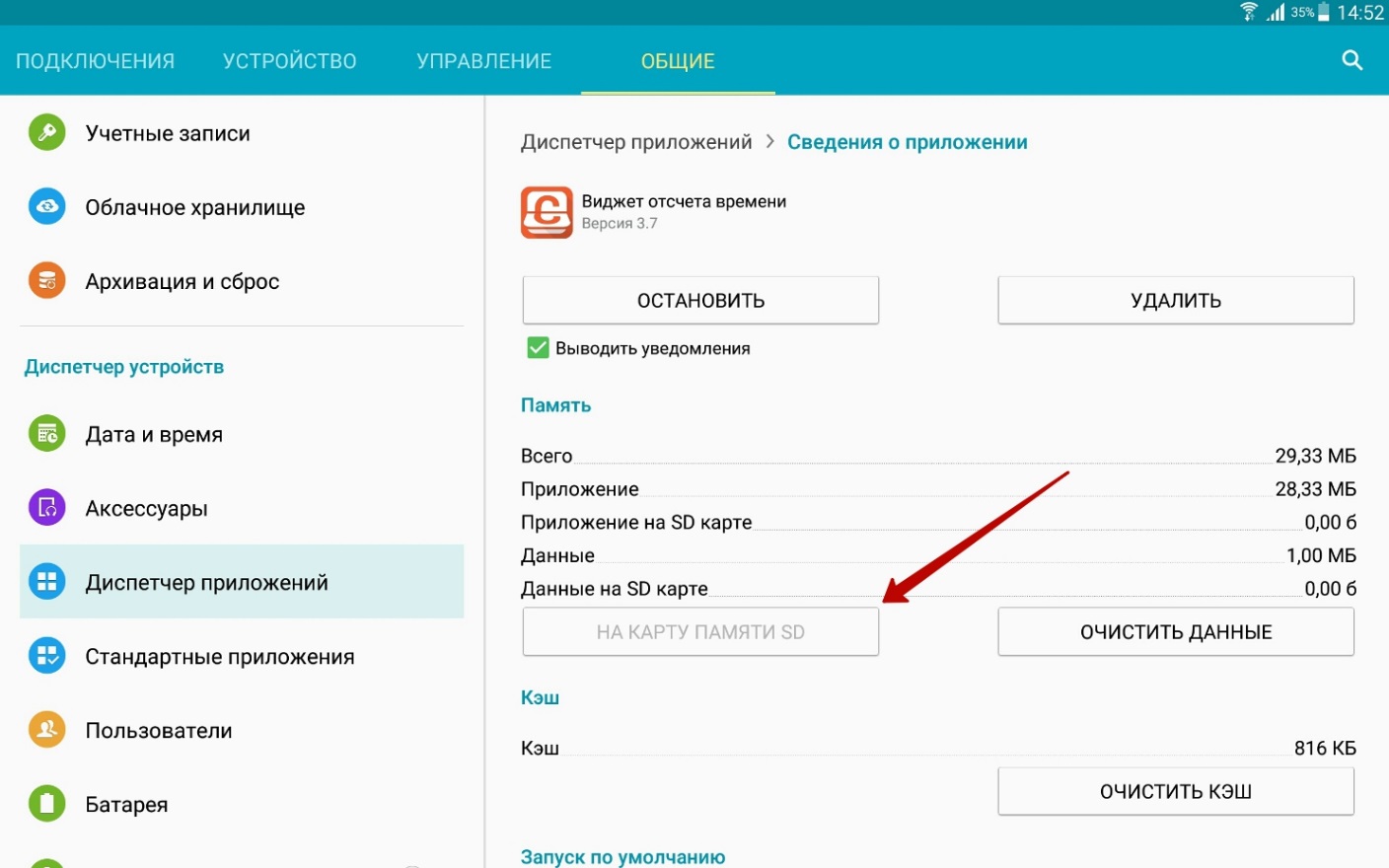Open Учетные записи settings
The height and width of the screenshot is (868, 1389).
coord(242,133)
